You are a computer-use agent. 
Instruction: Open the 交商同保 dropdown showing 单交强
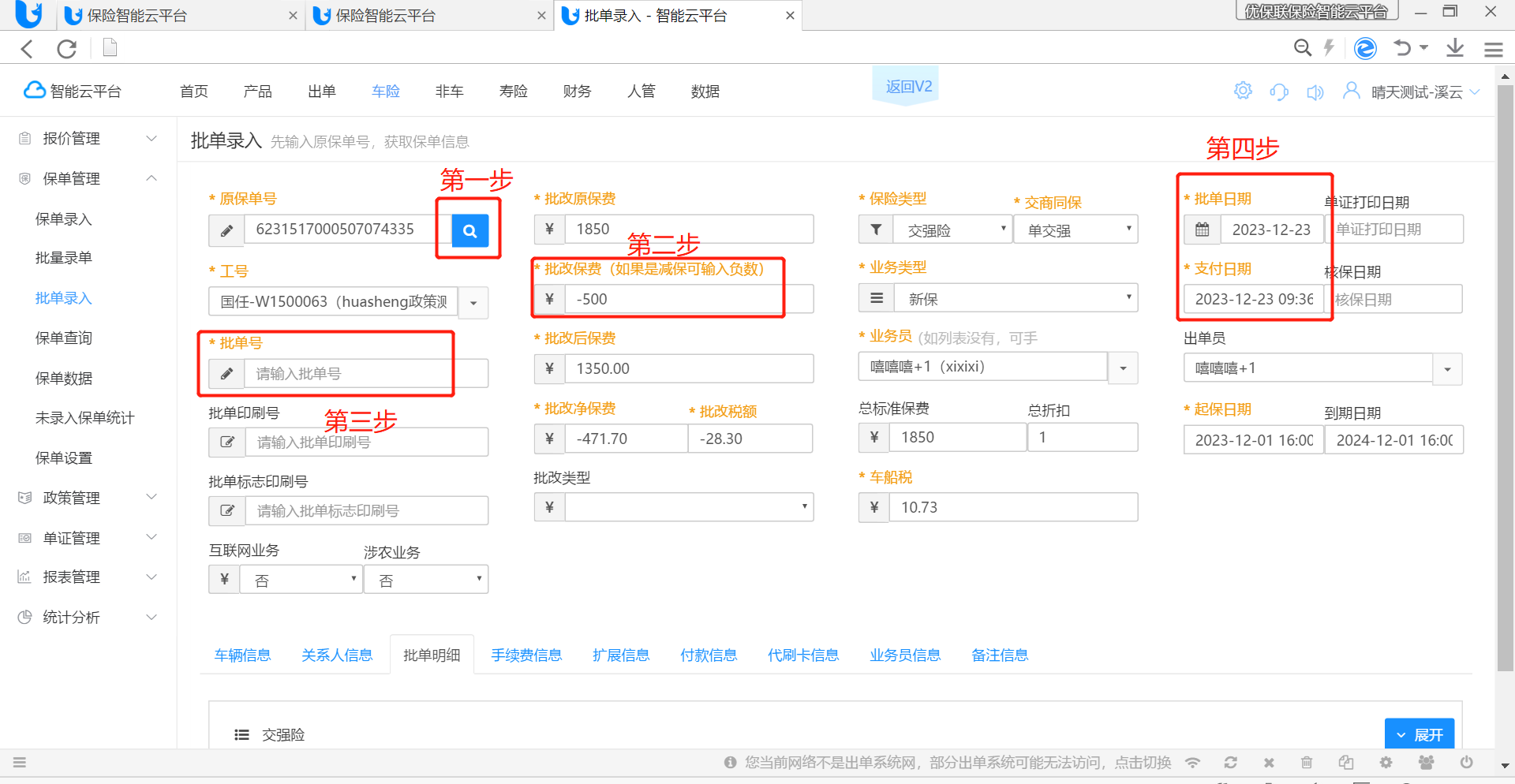(x=1075, y=230)
